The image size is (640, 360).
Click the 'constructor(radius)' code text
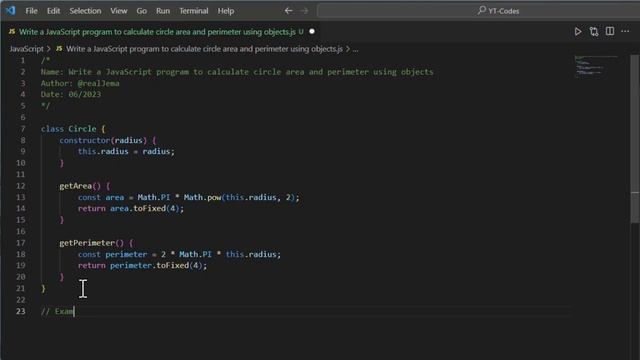103,140
